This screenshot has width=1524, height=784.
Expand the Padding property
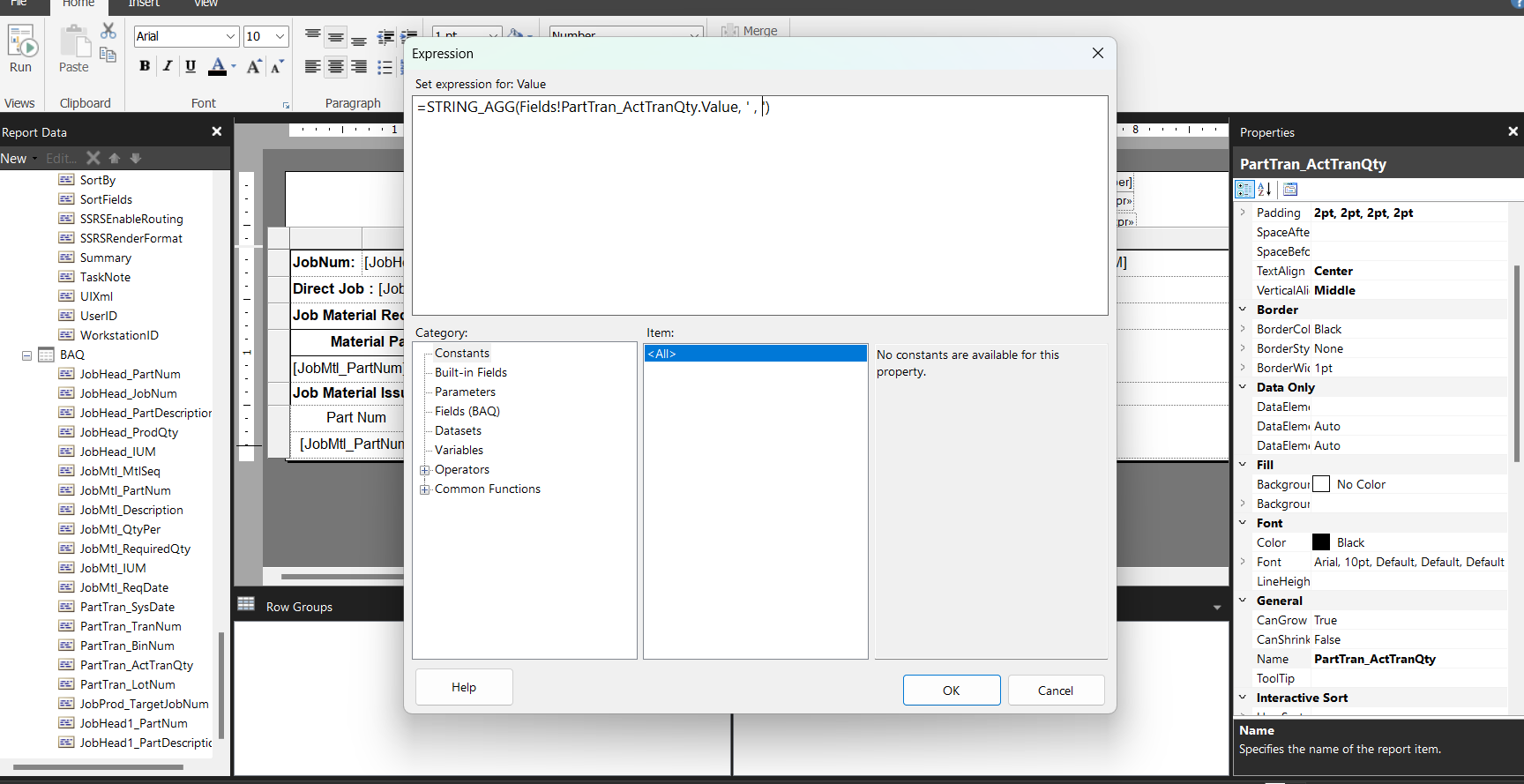point(1243,213)
